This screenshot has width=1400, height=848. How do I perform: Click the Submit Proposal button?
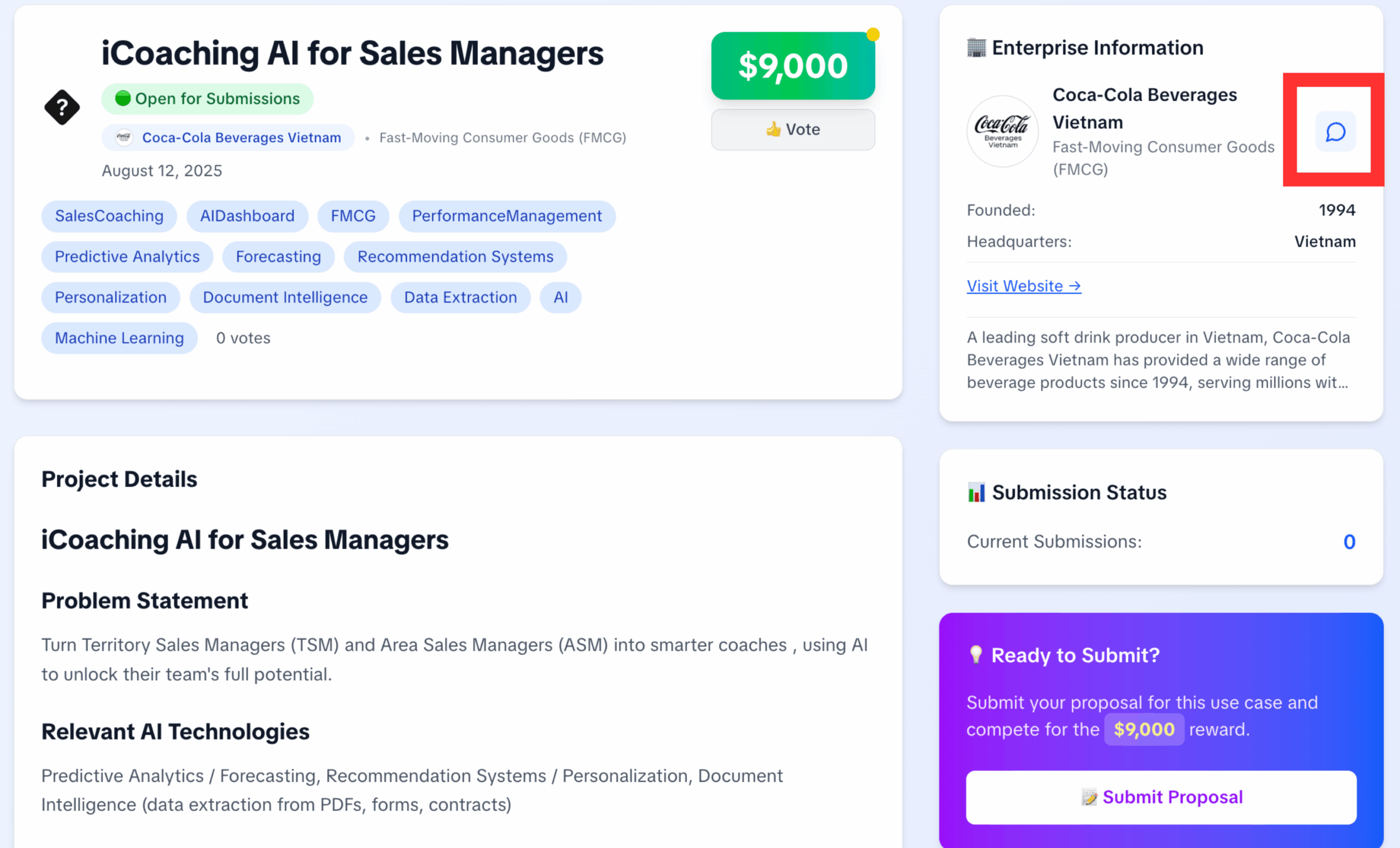coord(1162,797)
